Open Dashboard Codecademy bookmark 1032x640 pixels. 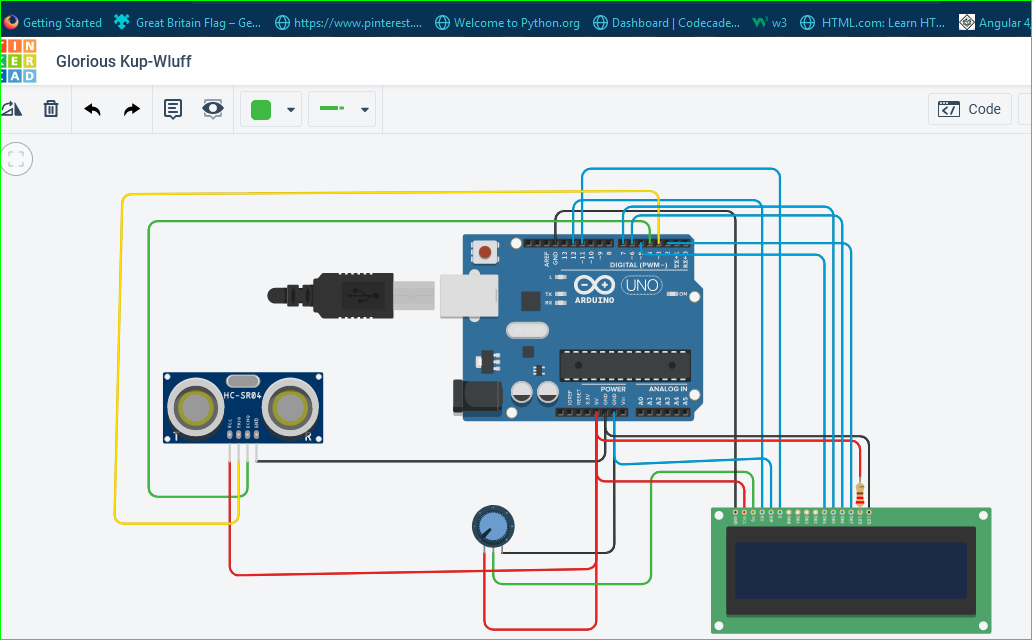[x=666, y=22]
